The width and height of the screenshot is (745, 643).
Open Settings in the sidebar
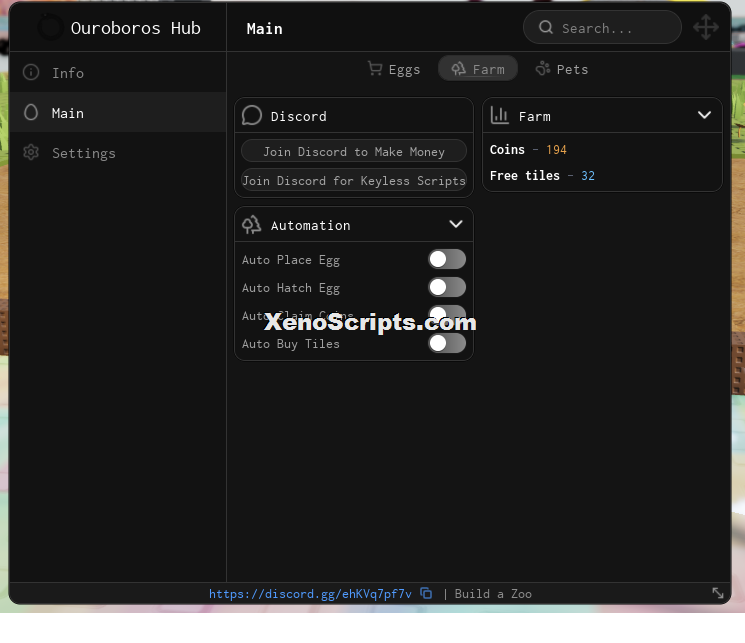coord(117,153)
